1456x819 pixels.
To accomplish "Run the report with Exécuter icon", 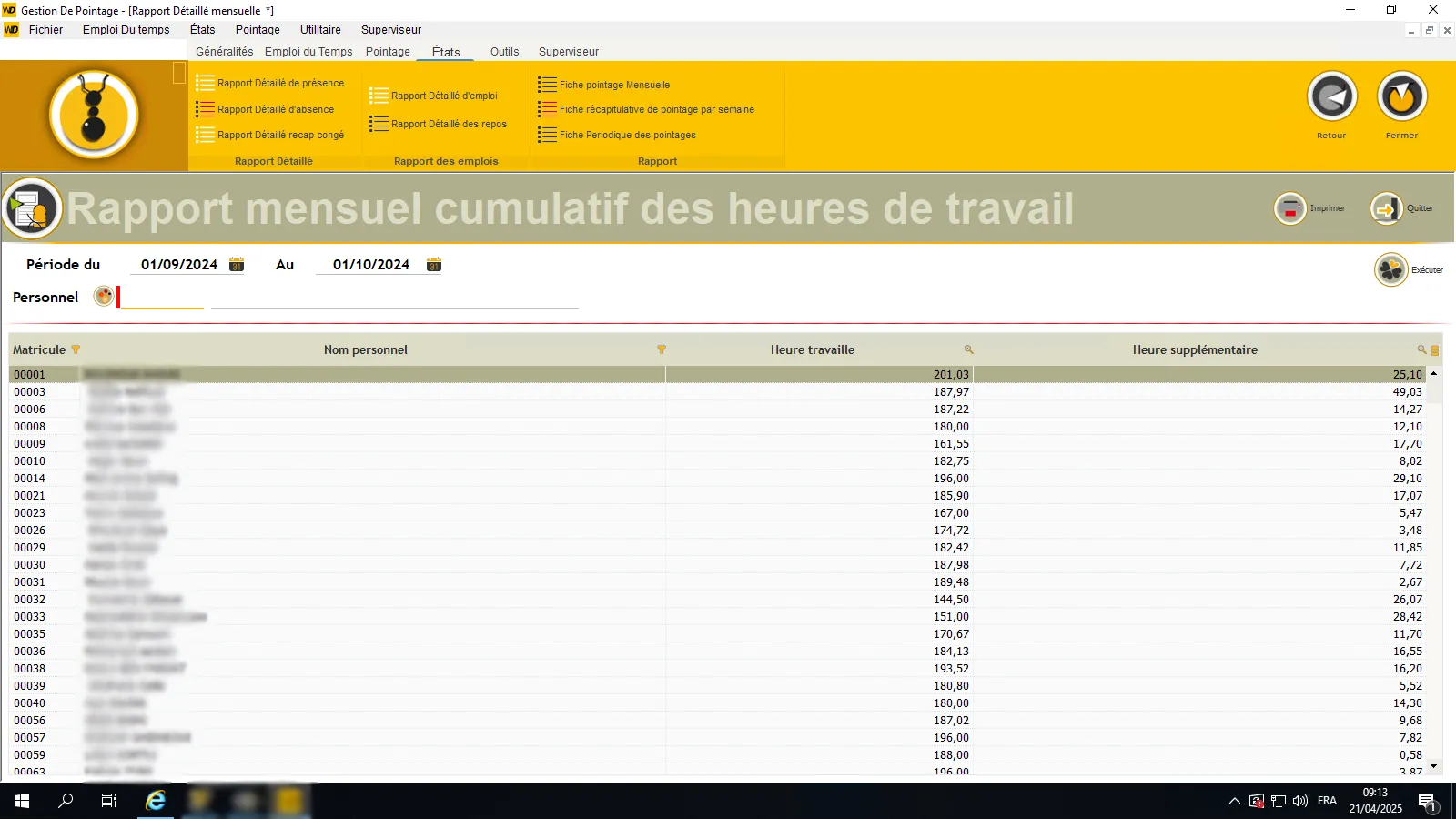I will tap(1390, 269).
